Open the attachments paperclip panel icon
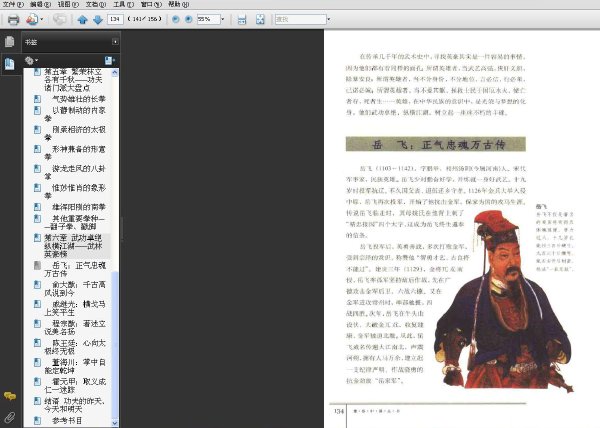 pos(10,417)
